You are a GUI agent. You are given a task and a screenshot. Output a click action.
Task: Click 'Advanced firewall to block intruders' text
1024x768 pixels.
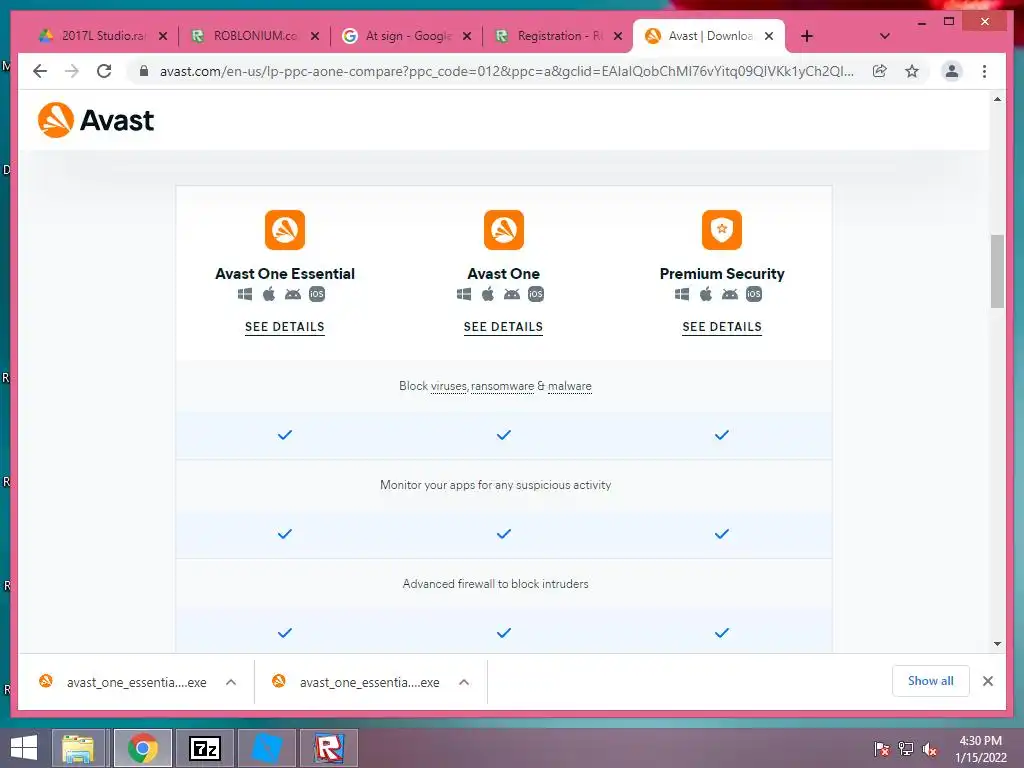tap(496, 584)
